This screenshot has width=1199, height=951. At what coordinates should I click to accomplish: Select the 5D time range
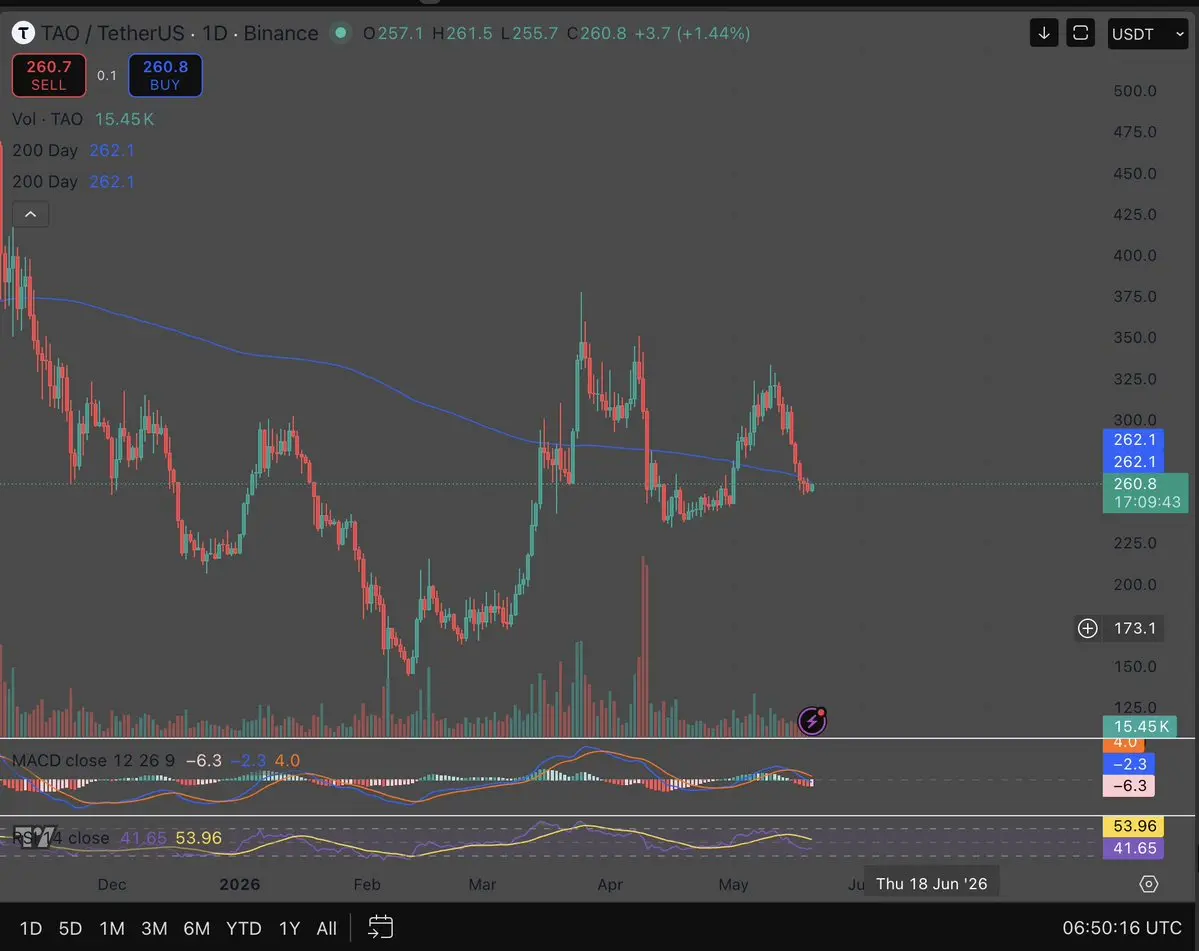coord(70,928)
